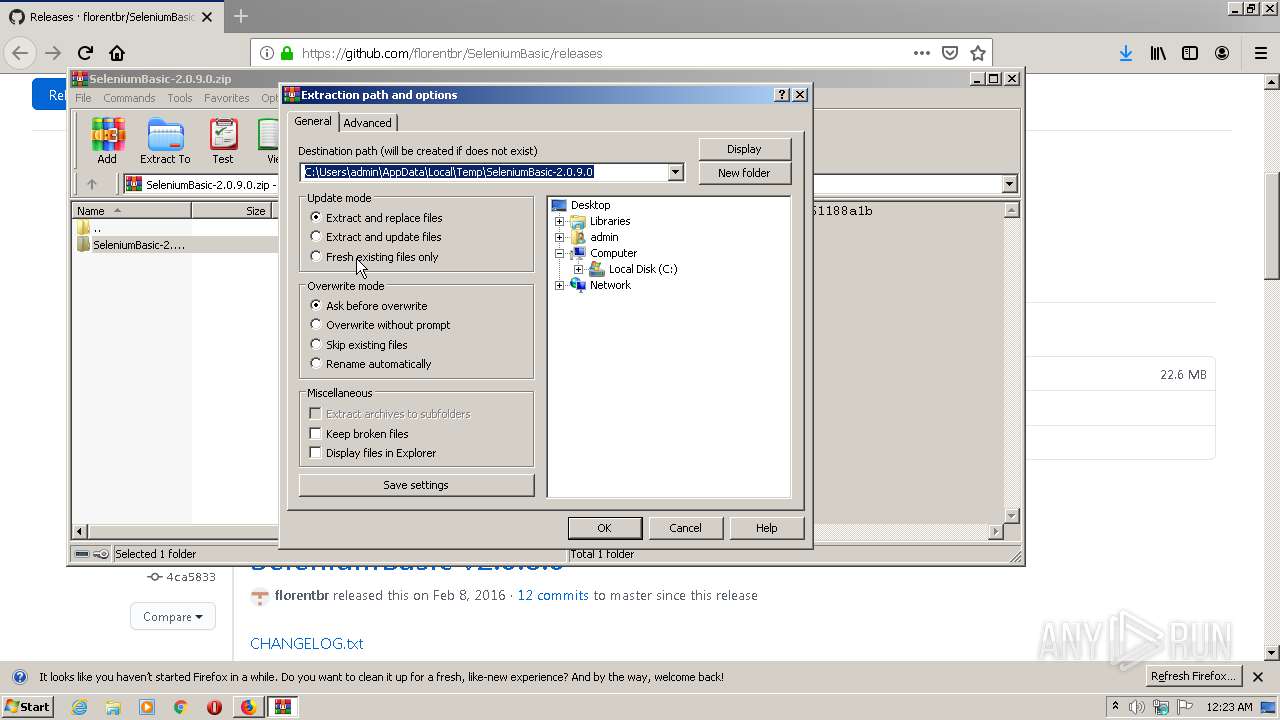Open WinRAR Favorites menu
The height and width of the screenshot is (720, 1280).
click(x=227, y=98)
